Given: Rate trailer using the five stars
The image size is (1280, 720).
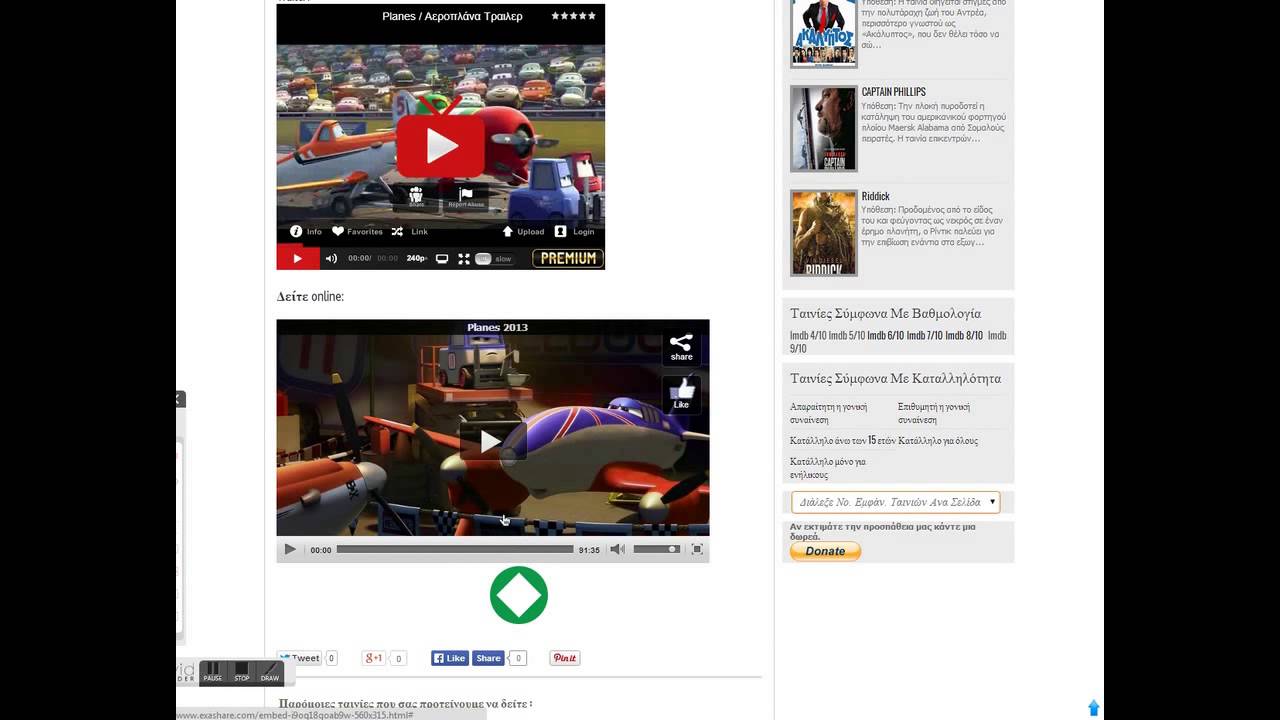Looking at the screenshot, I should coord(573,16).
